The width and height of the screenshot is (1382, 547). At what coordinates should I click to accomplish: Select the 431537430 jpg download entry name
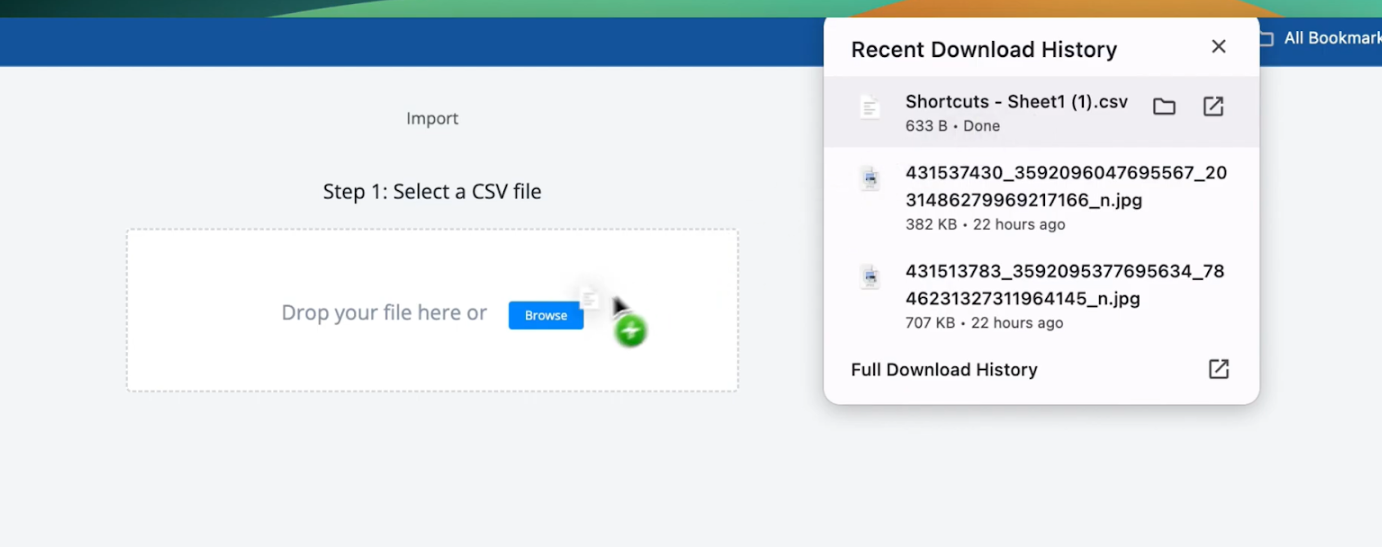point(1065,186)
